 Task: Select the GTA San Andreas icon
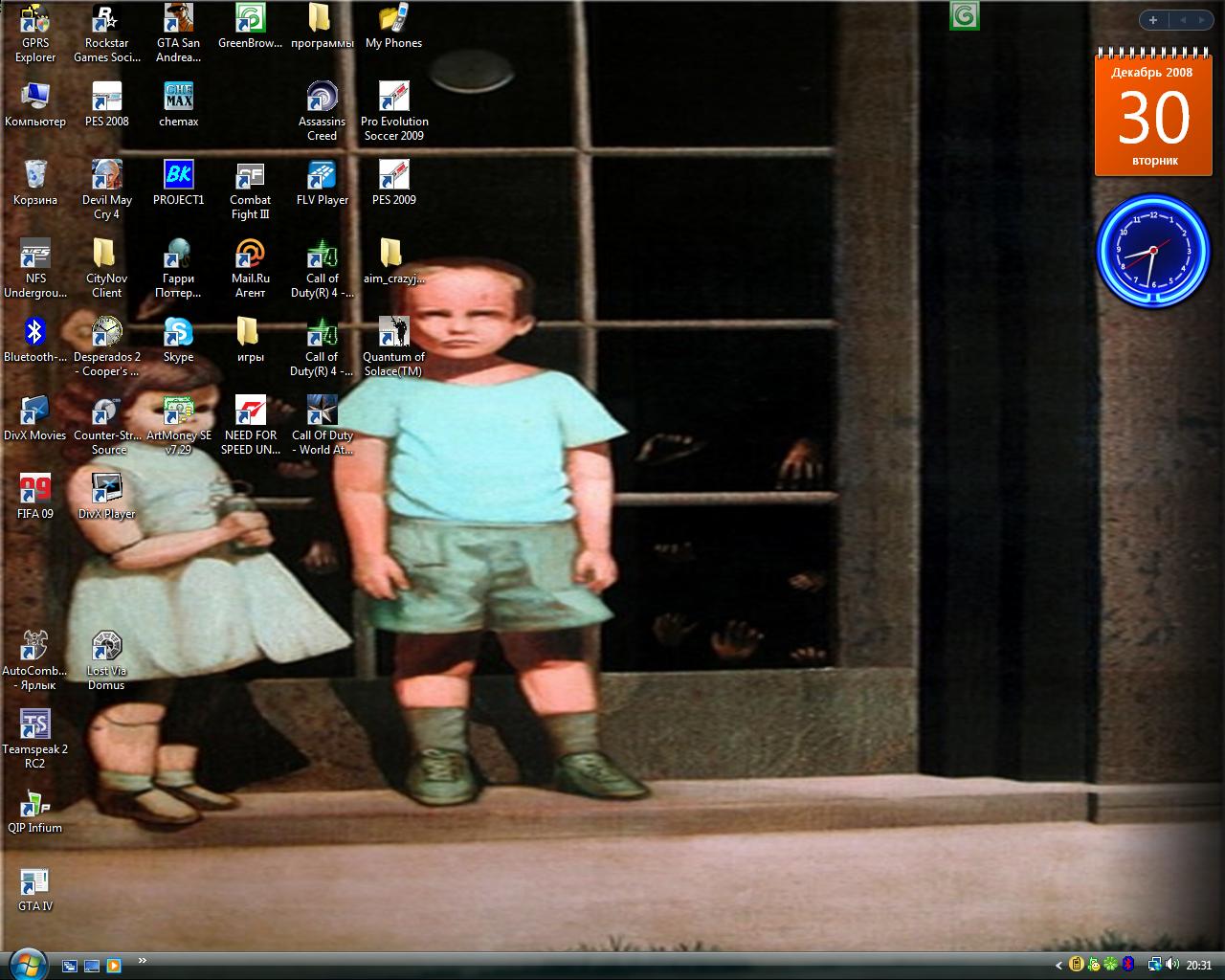coord(179,33)
